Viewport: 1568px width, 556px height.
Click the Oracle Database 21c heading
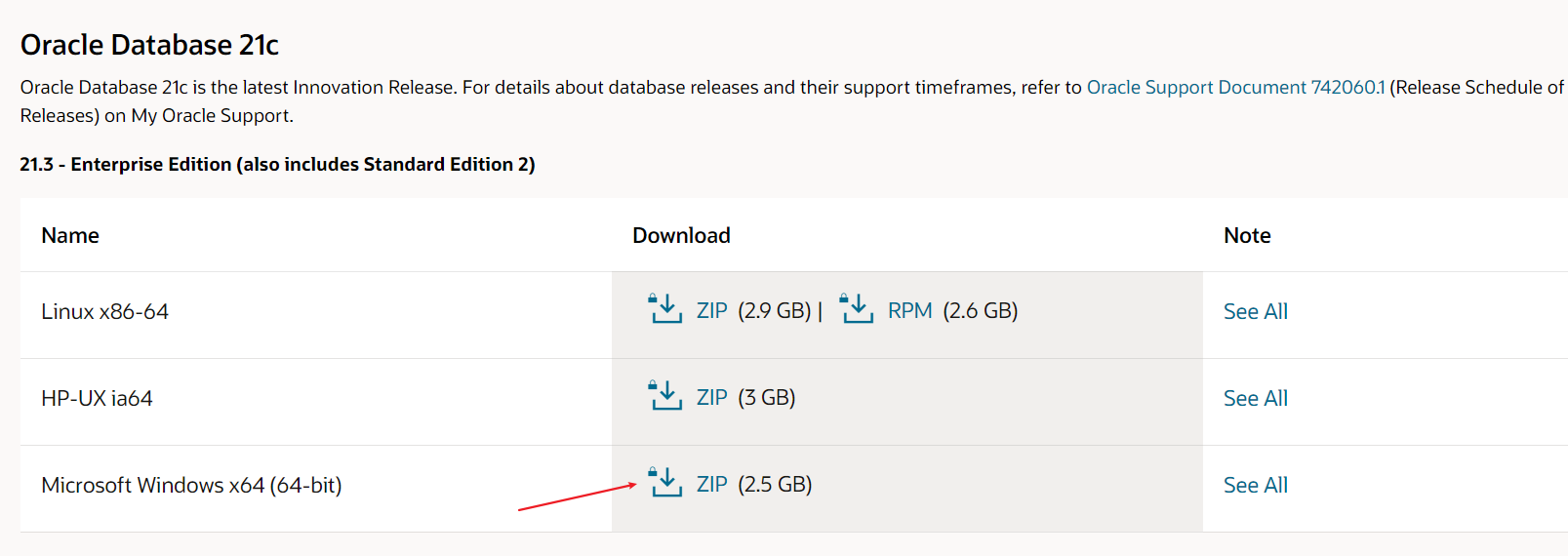click(149, 45)
